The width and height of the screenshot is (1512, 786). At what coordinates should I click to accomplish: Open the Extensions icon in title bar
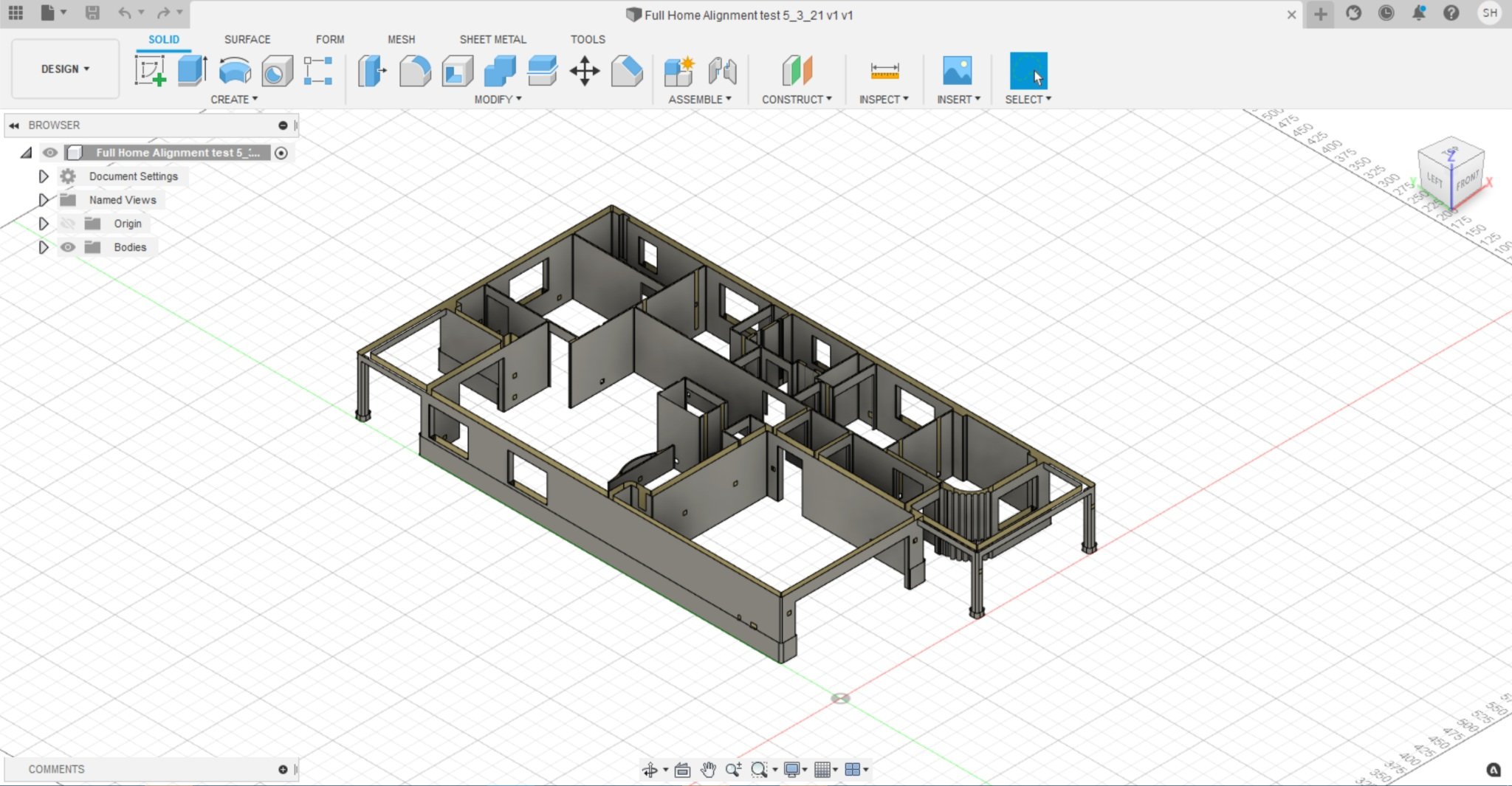pyautogui.click(x=1354, y=13)
